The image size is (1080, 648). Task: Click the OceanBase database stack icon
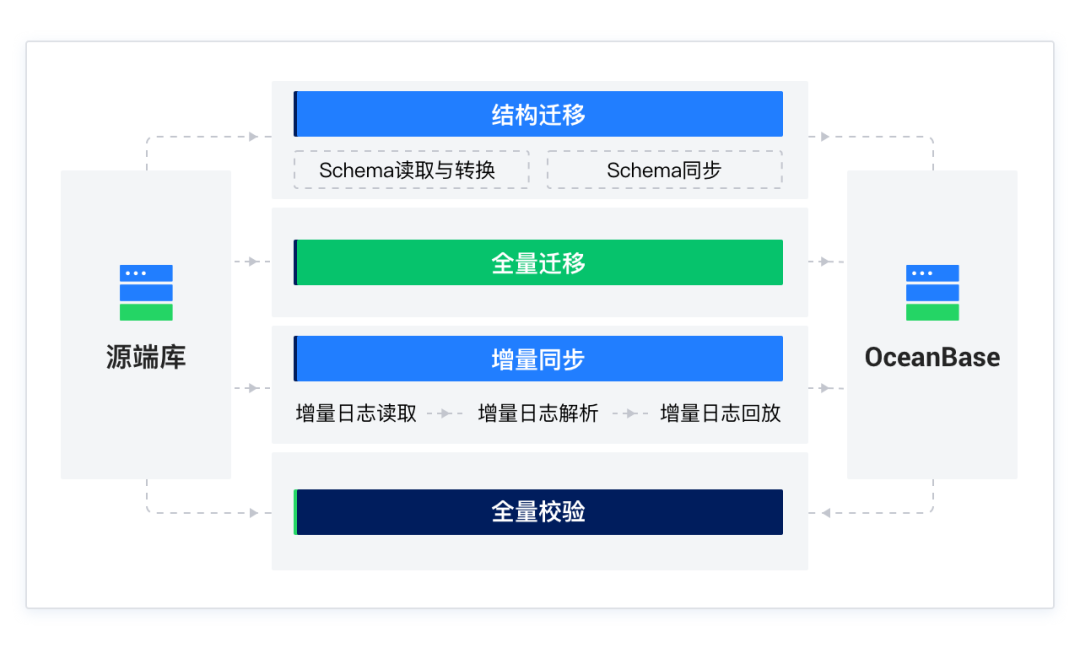[x=932, y=292]
